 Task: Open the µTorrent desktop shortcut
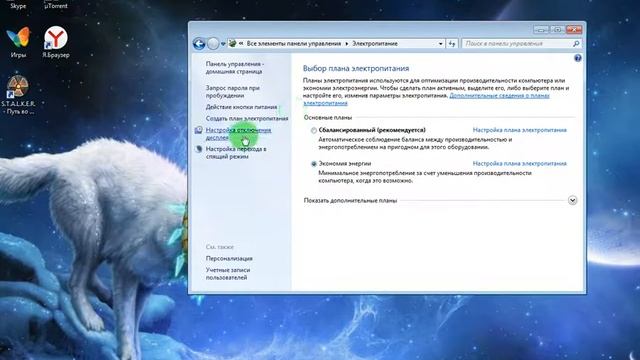coord(56,5)
